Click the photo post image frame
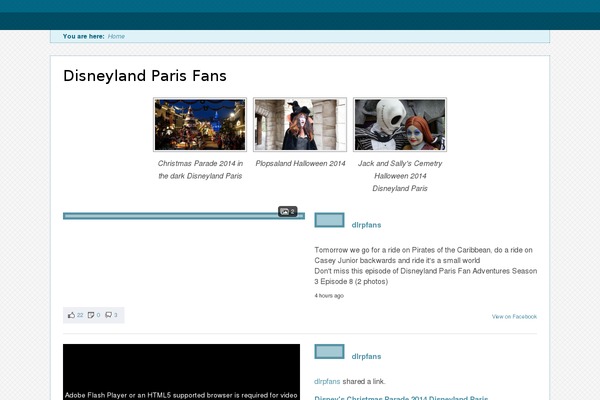This screenshot has width=600, height=400. click(184, 216)
